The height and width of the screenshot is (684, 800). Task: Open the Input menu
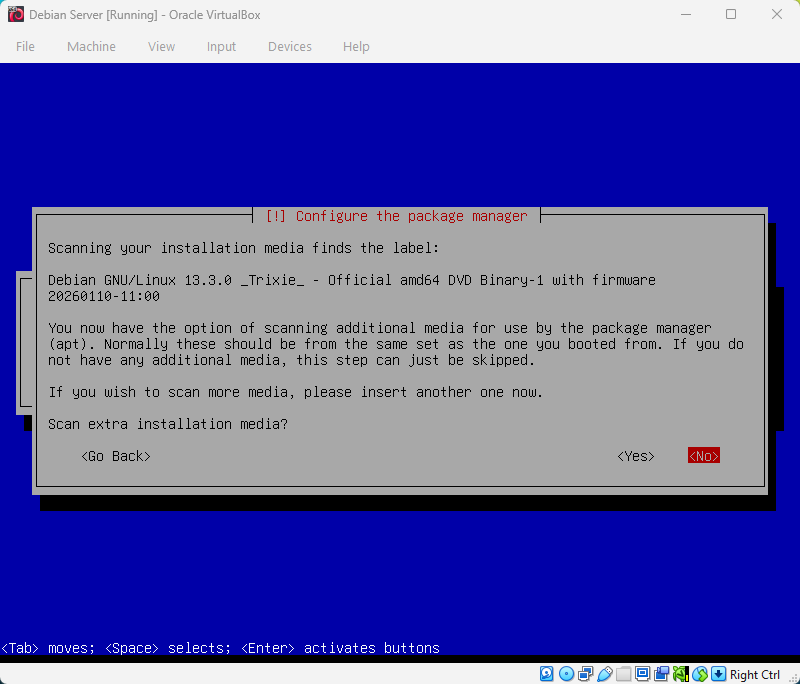(x=221, y=46)
